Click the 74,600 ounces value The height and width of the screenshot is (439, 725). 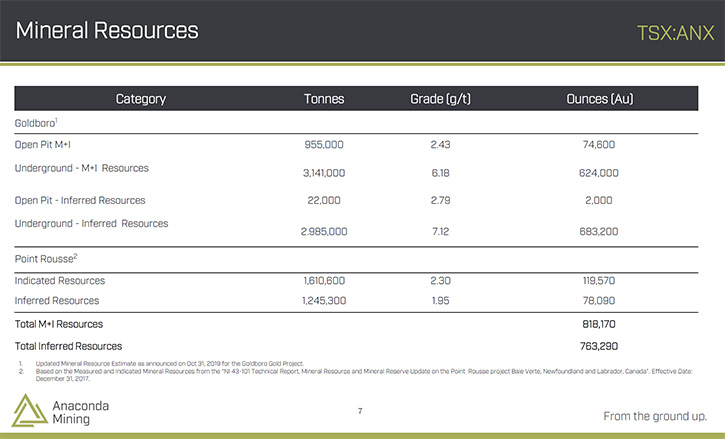[599, 145]
